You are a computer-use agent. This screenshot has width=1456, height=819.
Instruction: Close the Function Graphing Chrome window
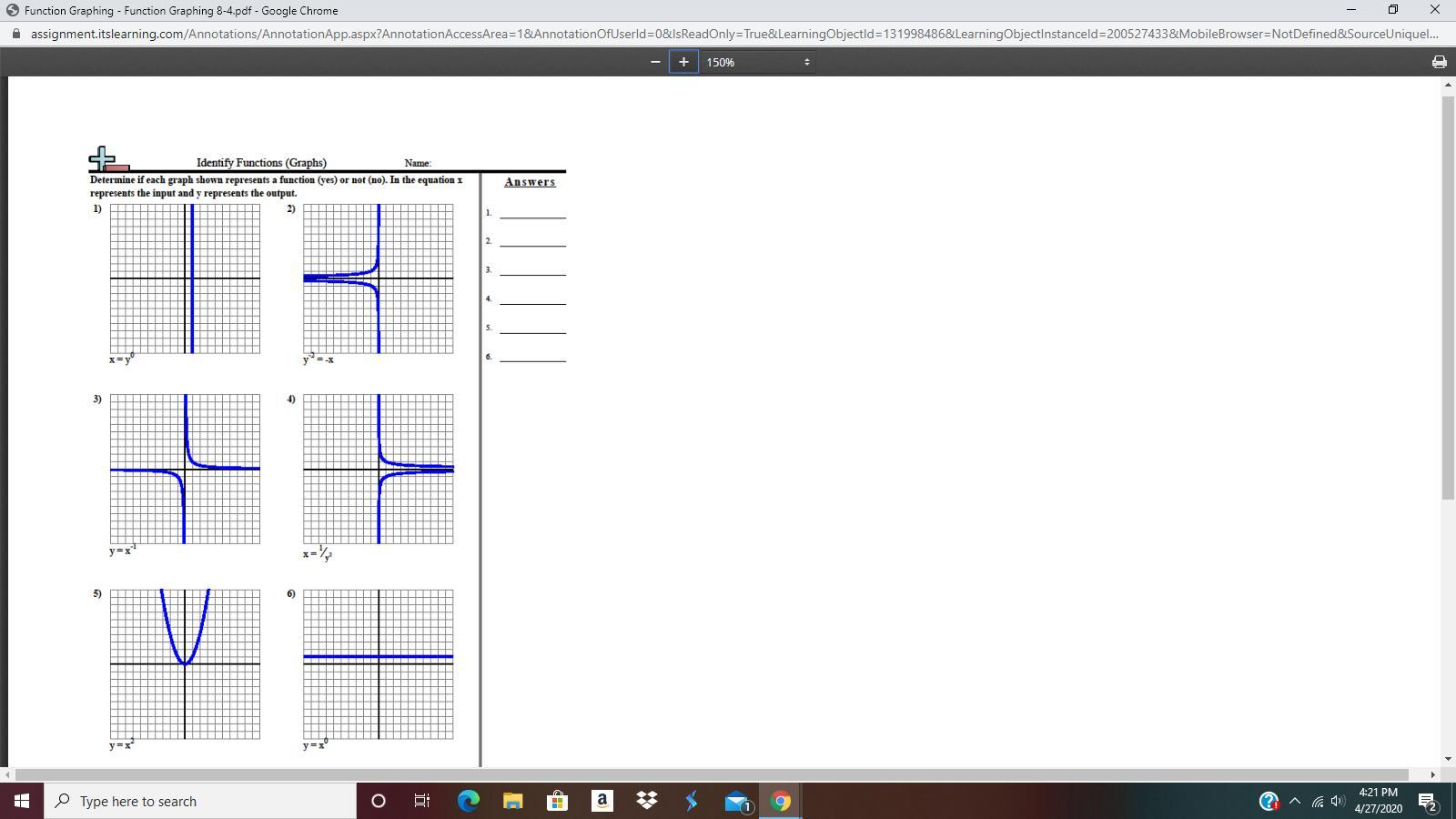pos(1434,10)
